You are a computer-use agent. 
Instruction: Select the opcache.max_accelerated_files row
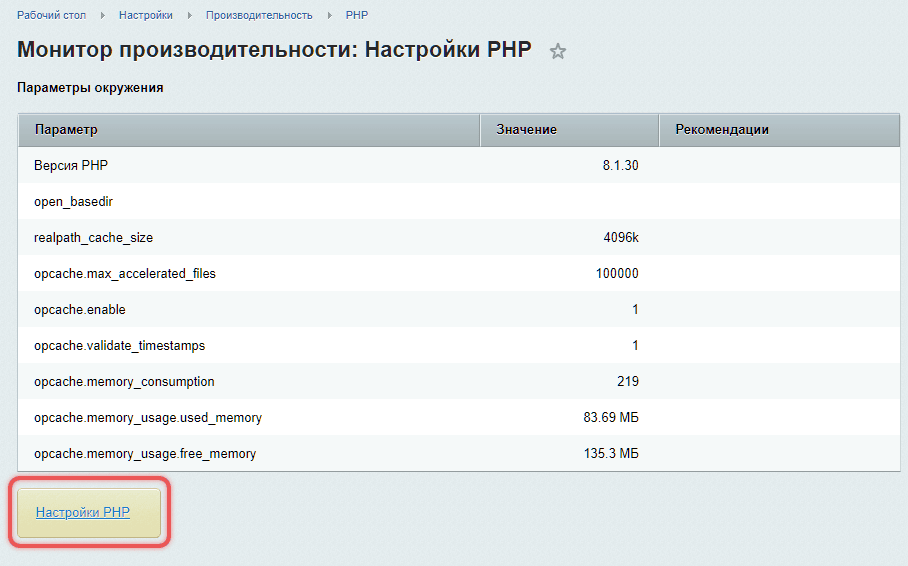click(x=459, y=273)
